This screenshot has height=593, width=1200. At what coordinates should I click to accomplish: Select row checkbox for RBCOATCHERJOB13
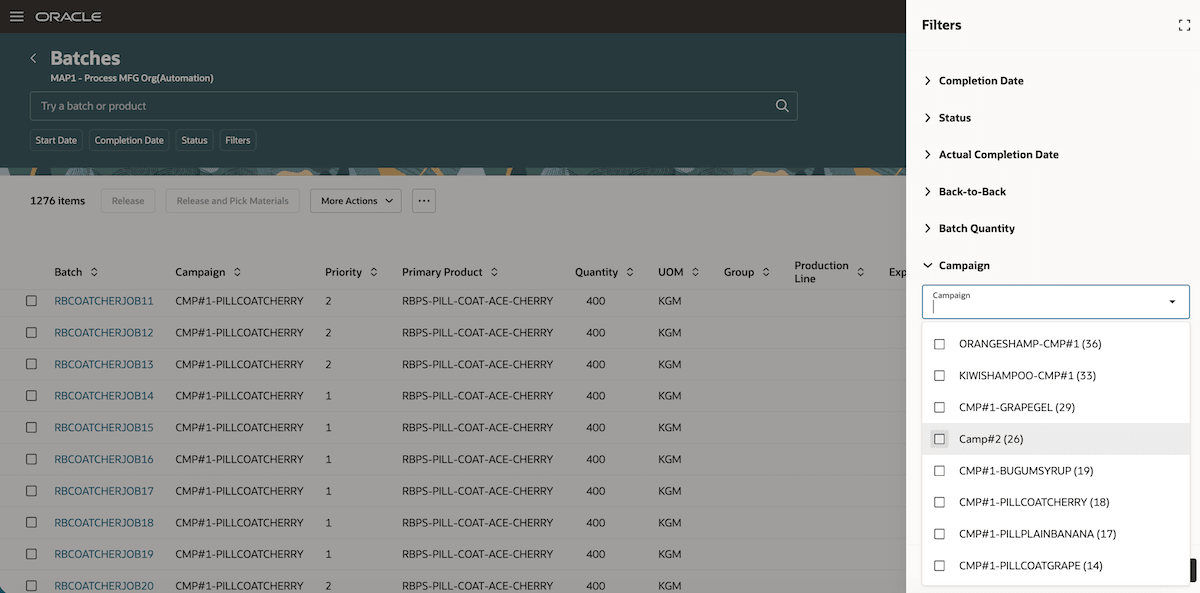click(31, 364)
